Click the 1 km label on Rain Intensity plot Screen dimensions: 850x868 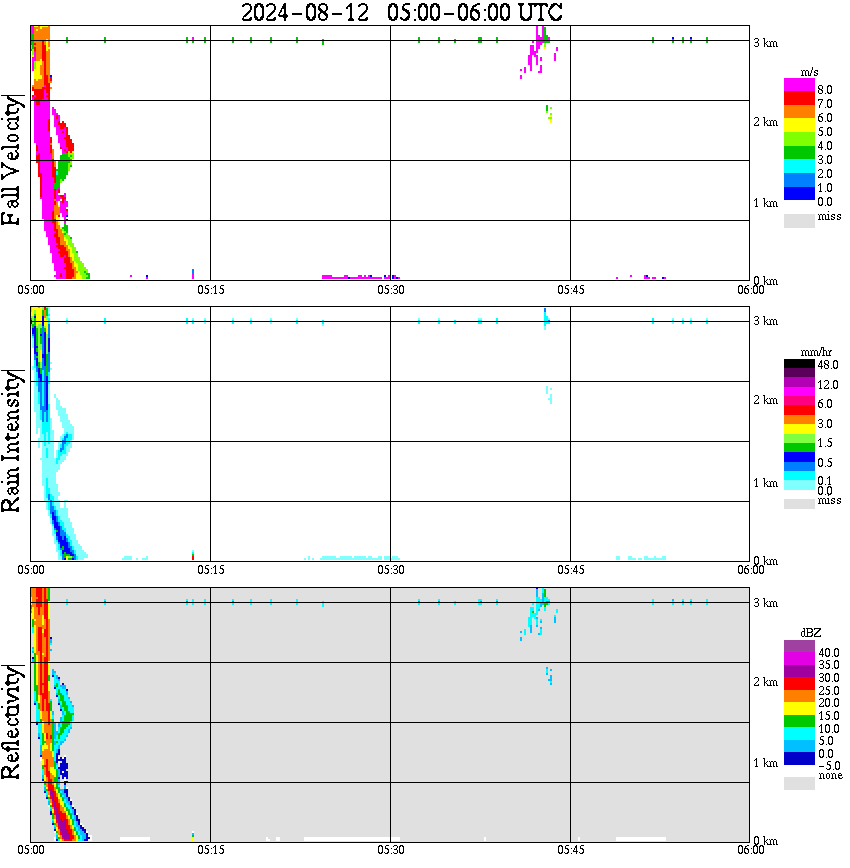click(765, 483)
